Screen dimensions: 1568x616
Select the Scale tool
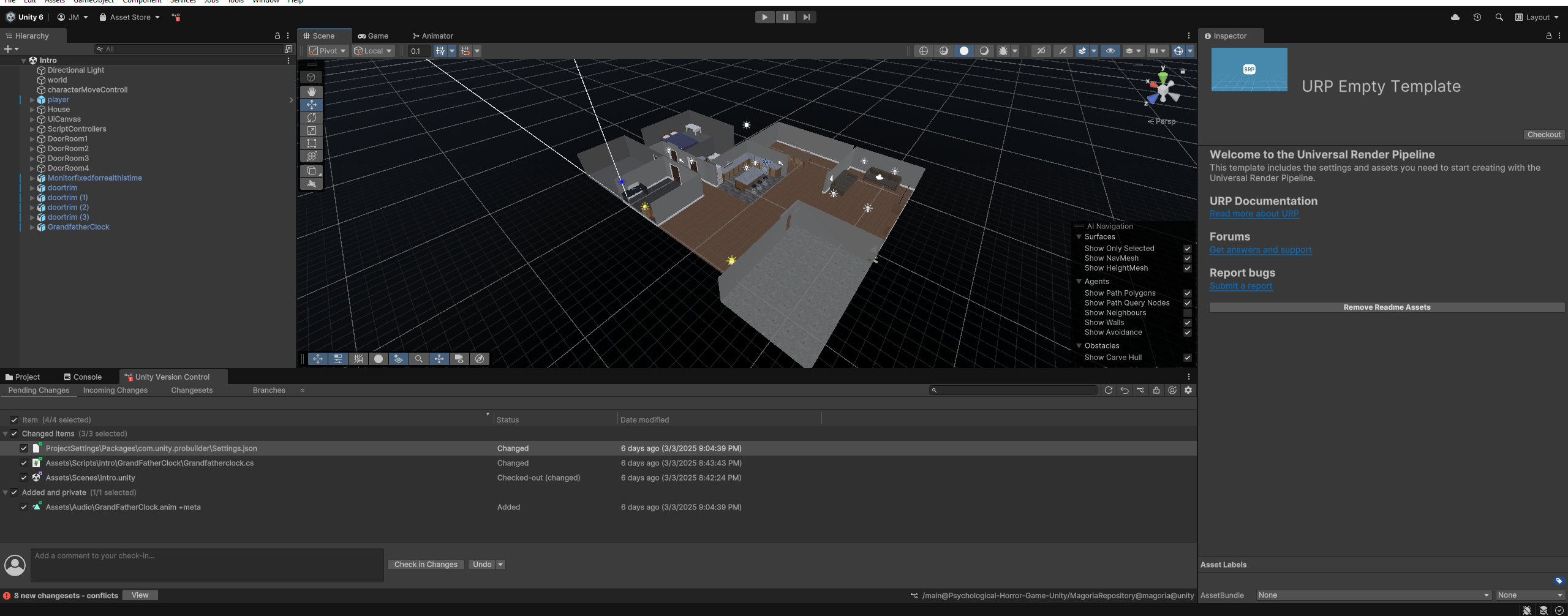click(x=311, y=130)
